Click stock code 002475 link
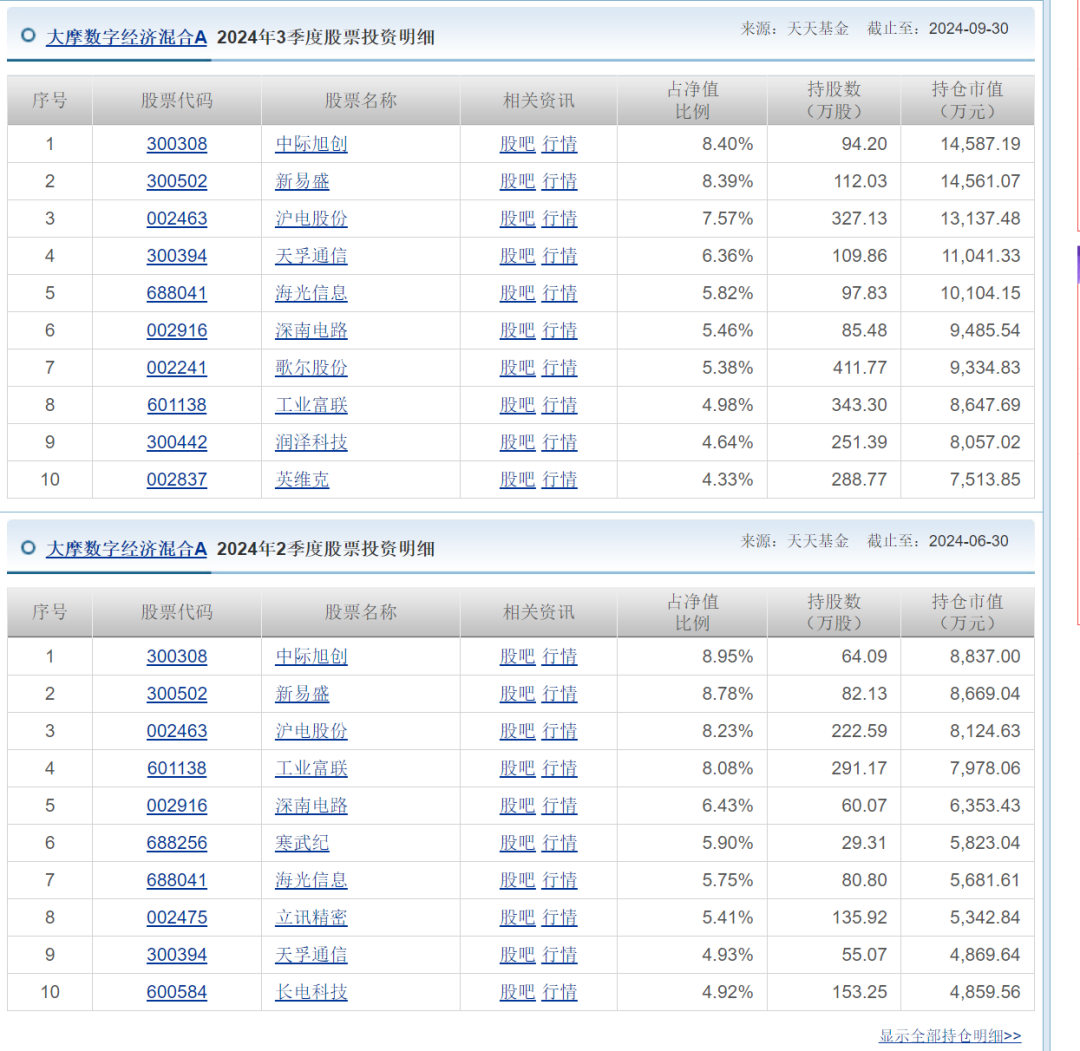This screenshot has width=1080, height=1051. pos(177,917)
